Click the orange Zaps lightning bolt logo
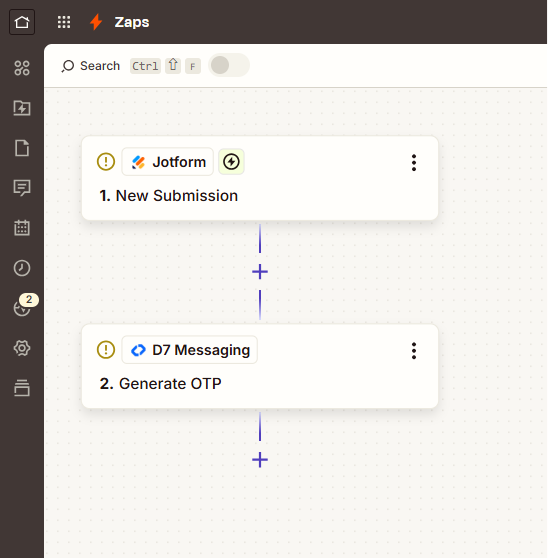This screenshot has height=559, width=548. (96, 22)
